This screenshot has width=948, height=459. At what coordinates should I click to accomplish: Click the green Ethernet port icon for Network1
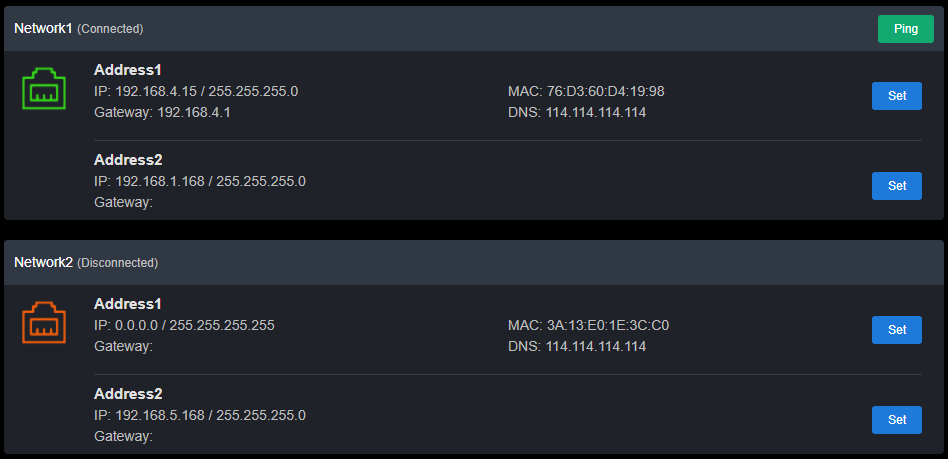[44, 89]
